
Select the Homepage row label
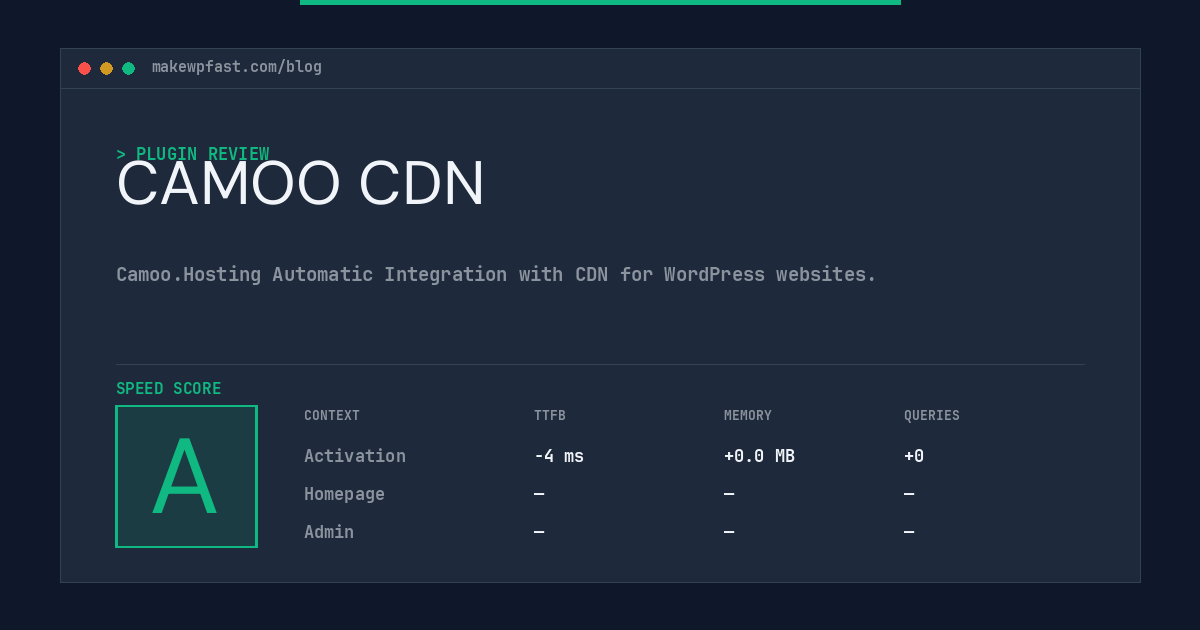click(x=344, y=494)
